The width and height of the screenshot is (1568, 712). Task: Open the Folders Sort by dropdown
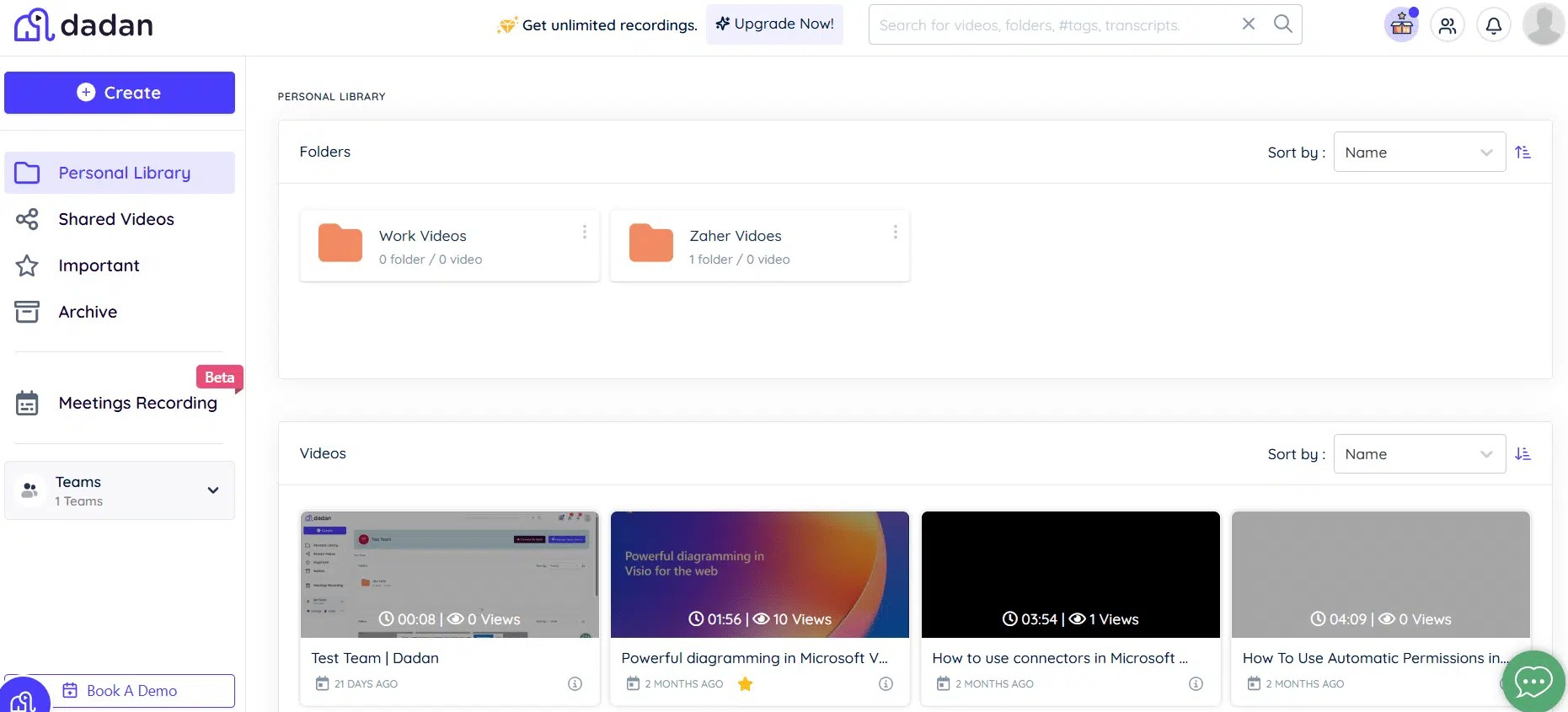1419,153
